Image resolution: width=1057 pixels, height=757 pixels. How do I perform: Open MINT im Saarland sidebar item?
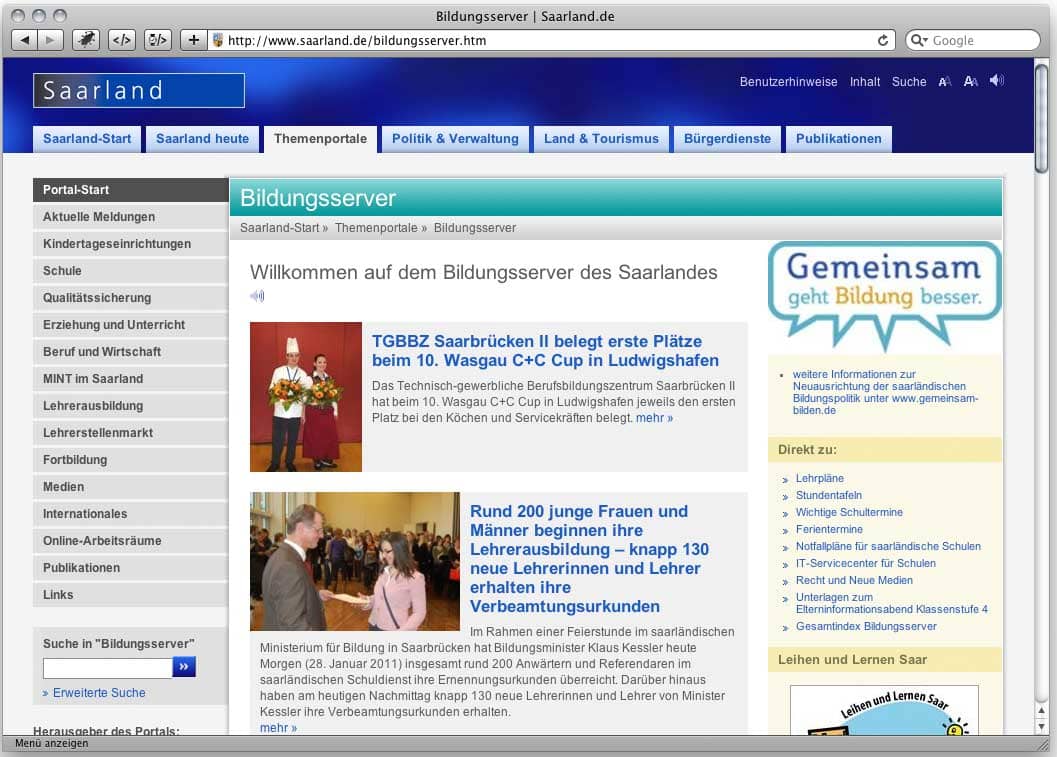click(x=93, y=379)
